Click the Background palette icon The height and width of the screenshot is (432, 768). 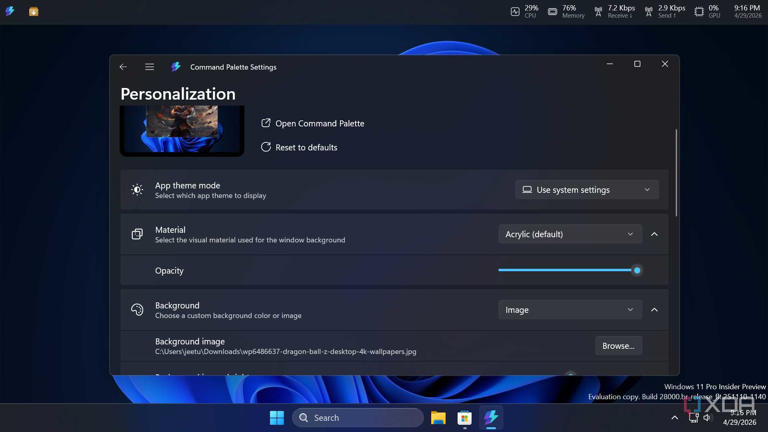pos(137,310)
